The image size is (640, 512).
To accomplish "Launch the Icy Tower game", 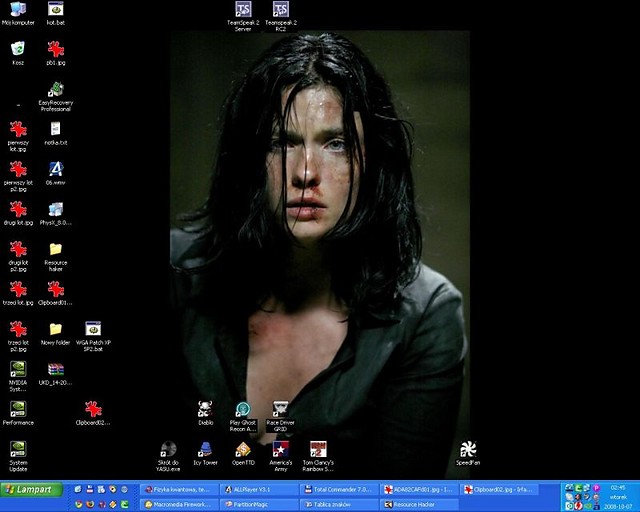I will click(x=205, y=454).
